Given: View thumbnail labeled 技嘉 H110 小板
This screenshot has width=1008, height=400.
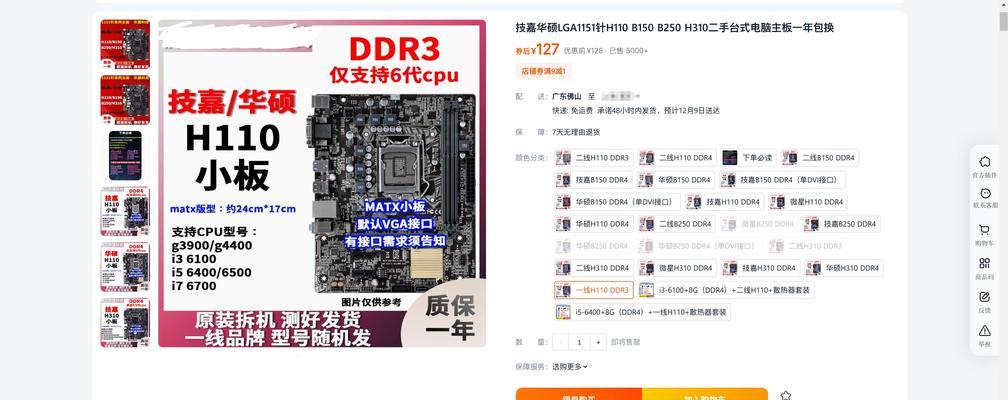Looking at the screenshot, I should point(125,211).
